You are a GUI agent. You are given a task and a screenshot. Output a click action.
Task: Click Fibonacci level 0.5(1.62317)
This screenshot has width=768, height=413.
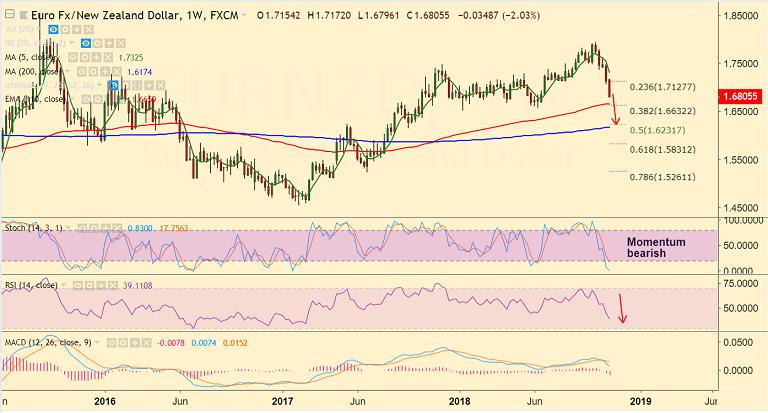pyautogui.click(x=657, y=130)
